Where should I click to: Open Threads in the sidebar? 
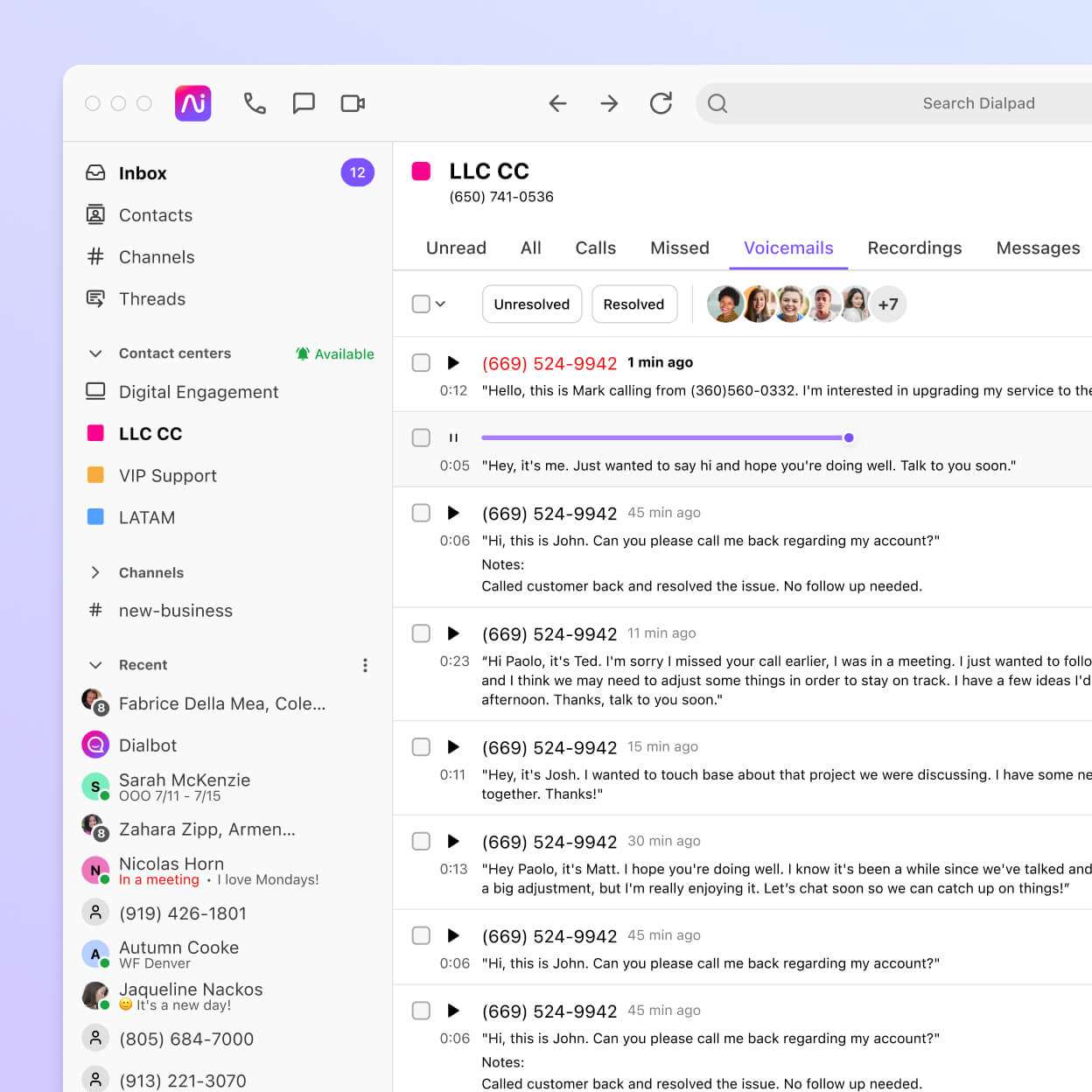[x=152, y=298]
